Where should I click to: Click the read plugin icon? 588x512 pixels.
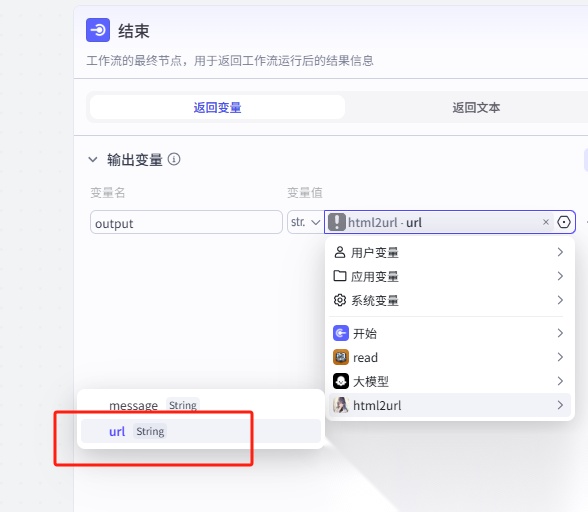click(340, 357)
